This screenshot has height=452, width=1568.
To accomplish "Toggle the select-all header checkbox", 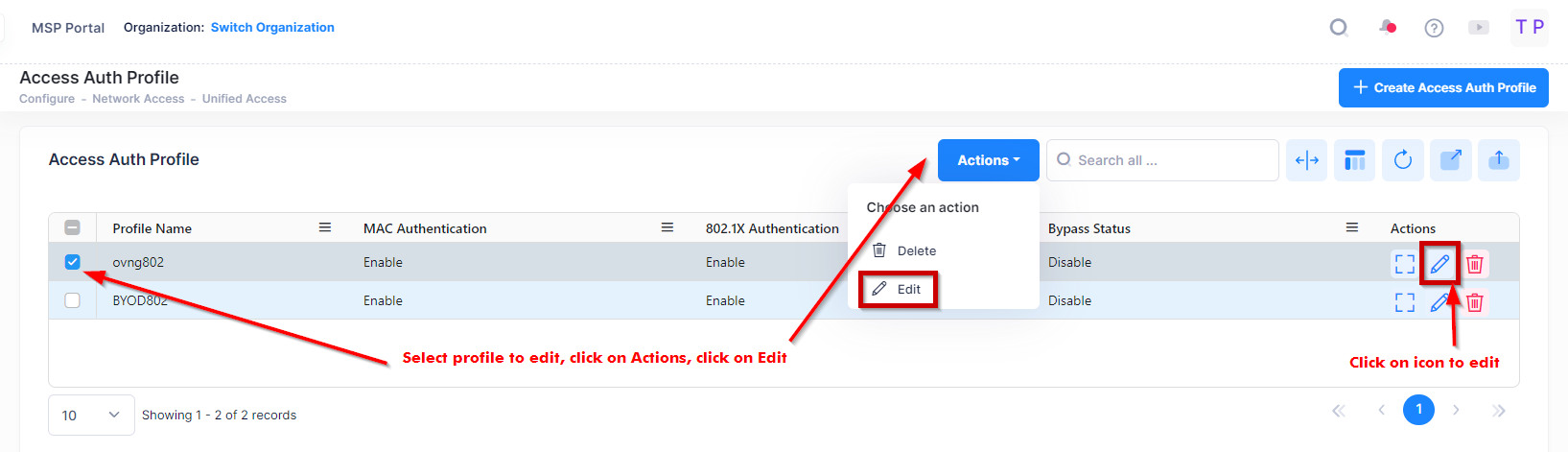I will [x=73, y=227].
